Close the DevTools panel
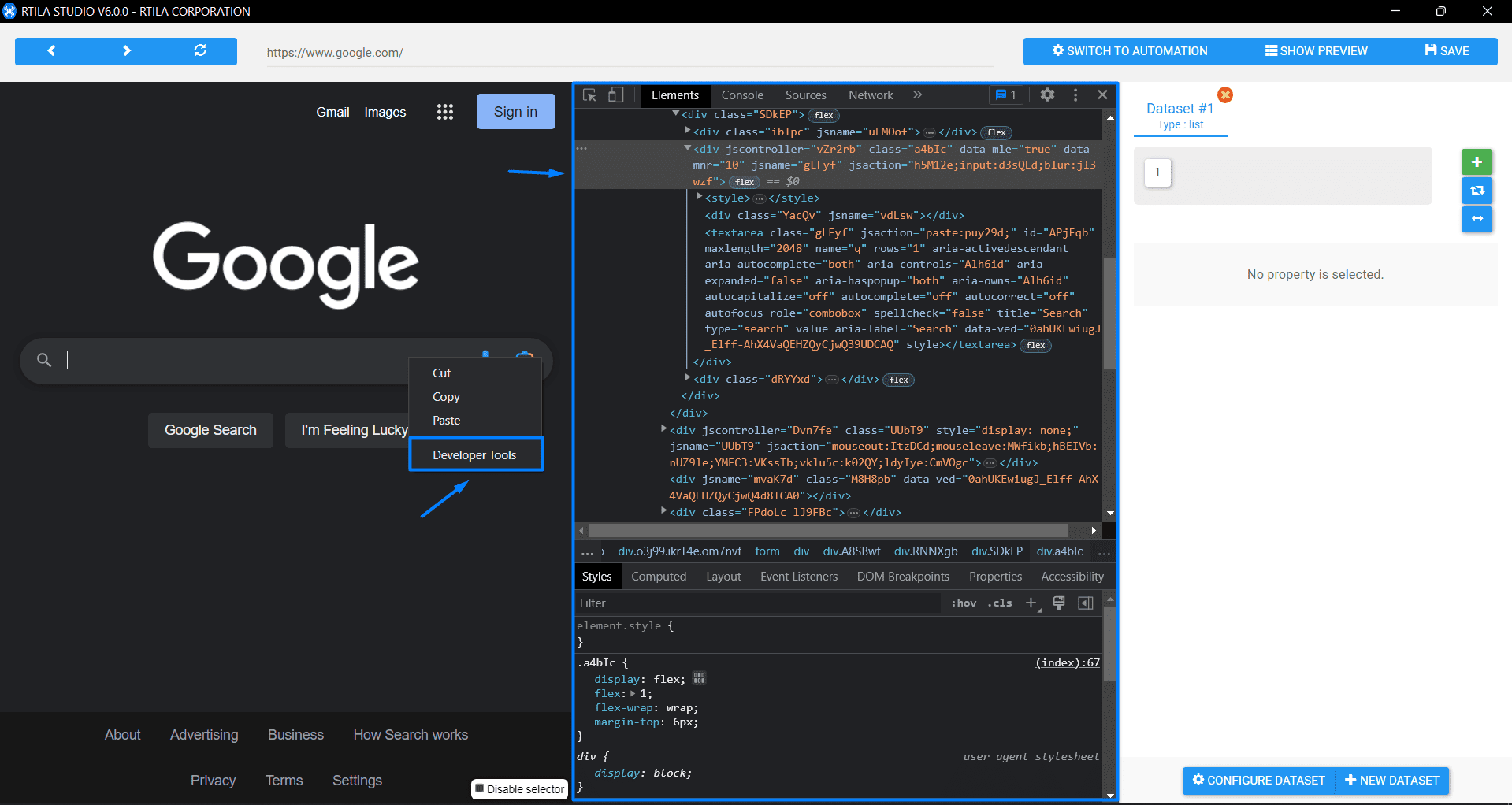 point(1102,95)
